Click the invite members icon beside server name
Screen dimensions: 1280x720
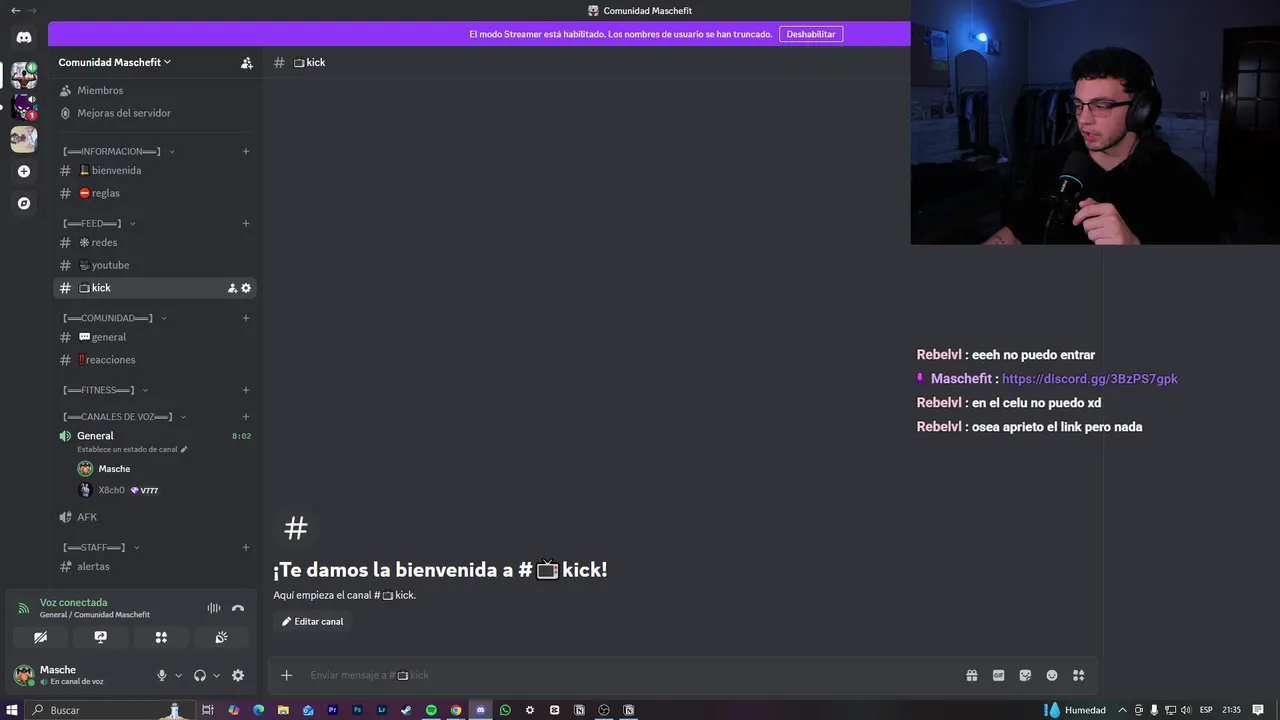(247, 62)
